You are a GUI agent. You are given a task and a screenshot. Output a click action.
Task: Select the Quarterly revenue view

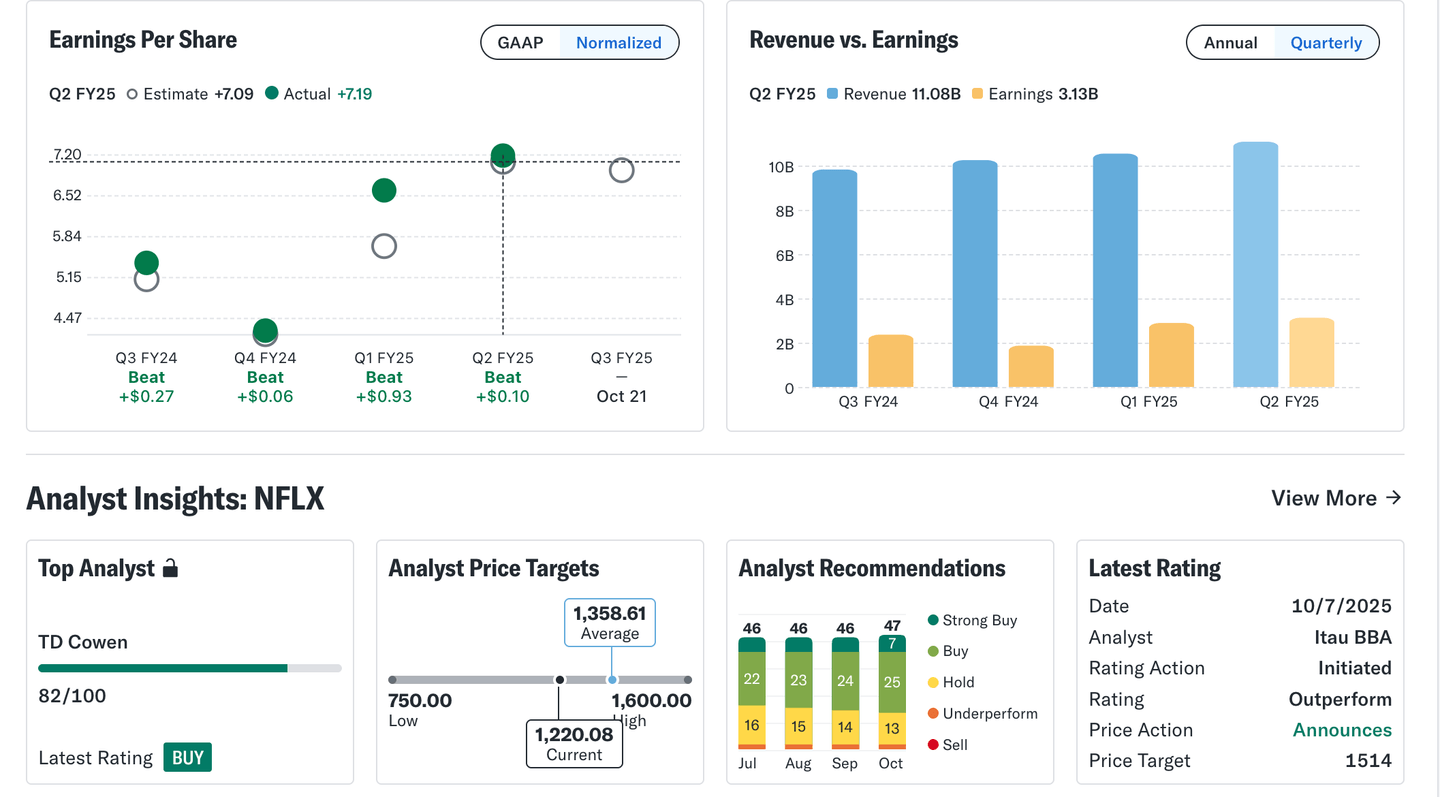[x=1326, y=43]
